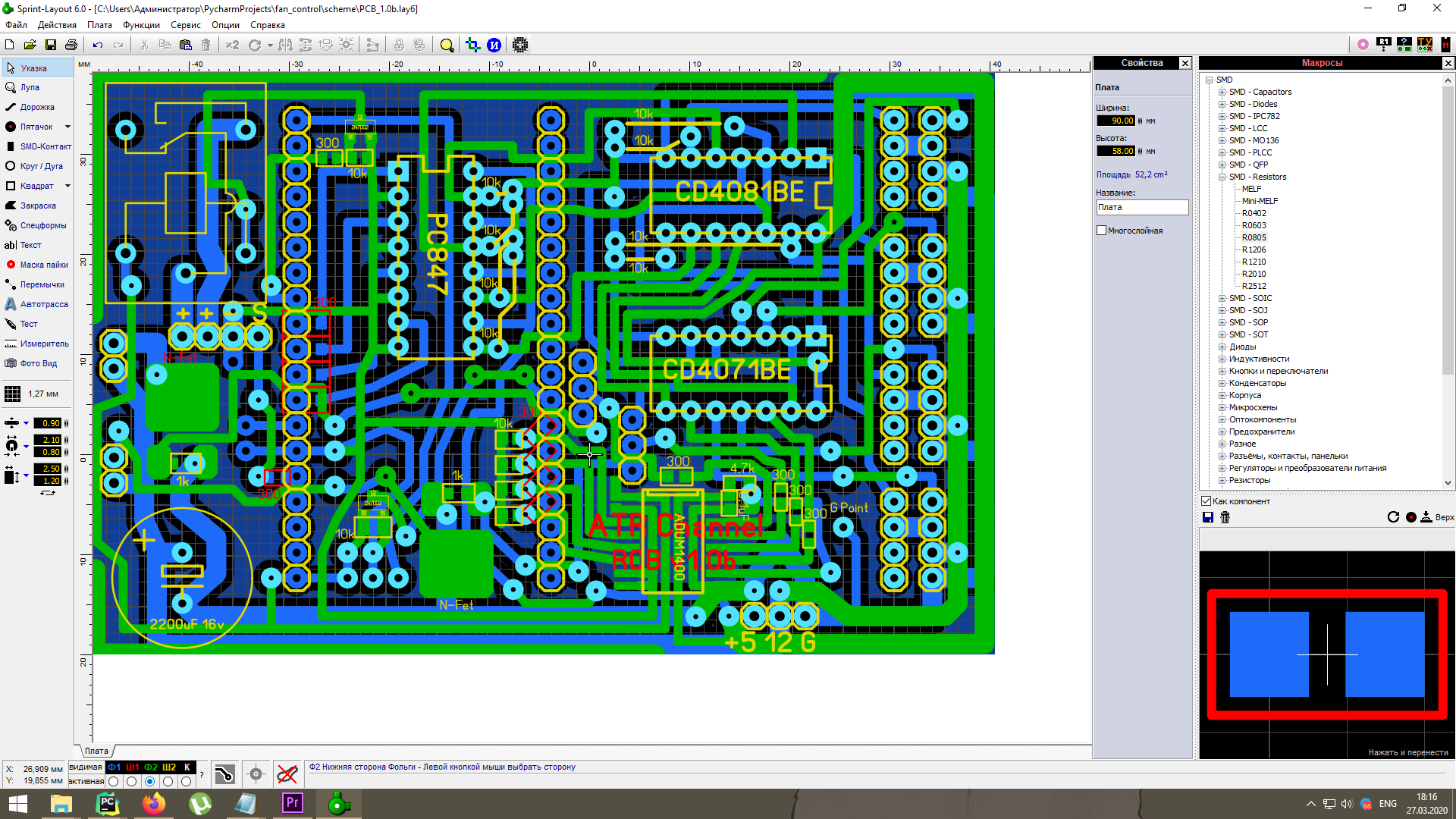Select the R0805 macro entry

pyautogui.click(x=1254, y=237)
